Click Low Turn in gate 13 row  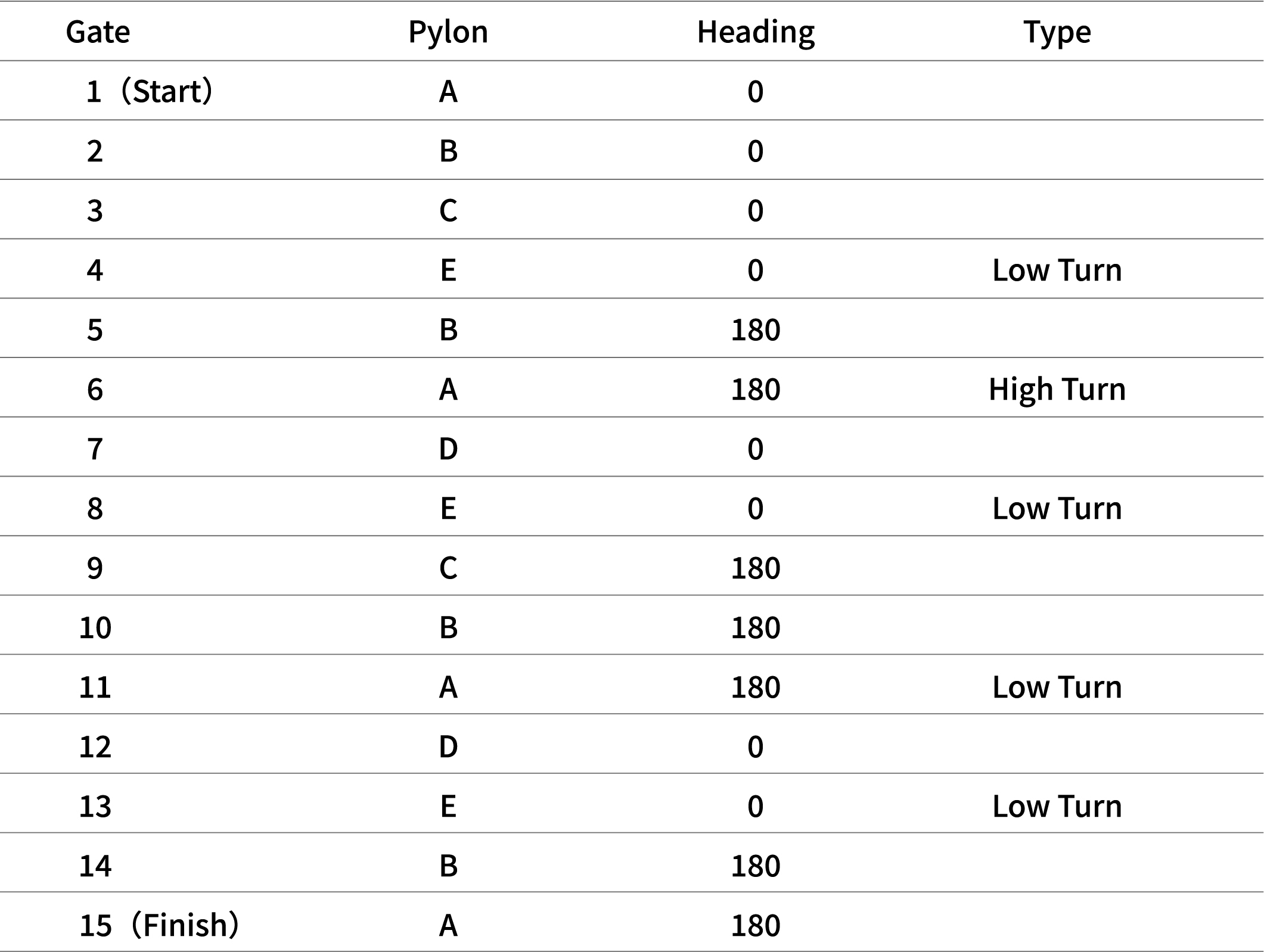pyautogui.click(x=1057, y=805)
